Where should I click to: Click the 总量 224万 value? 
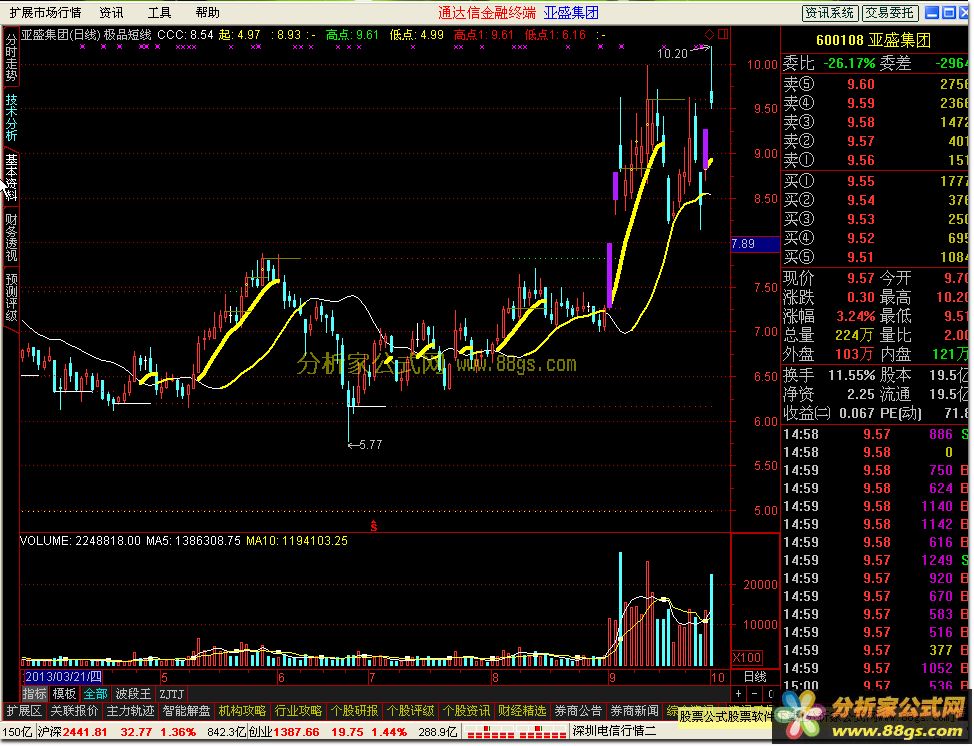854,335
